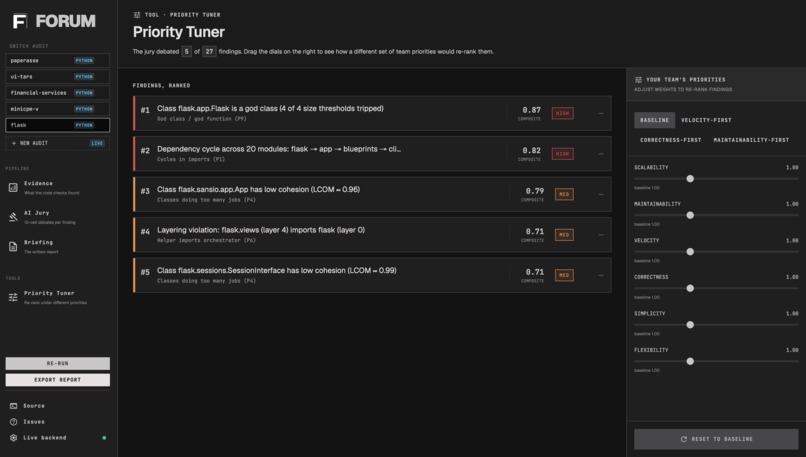Open the Briefing document icon
This screenshot has width=806, height=457.
13,246
